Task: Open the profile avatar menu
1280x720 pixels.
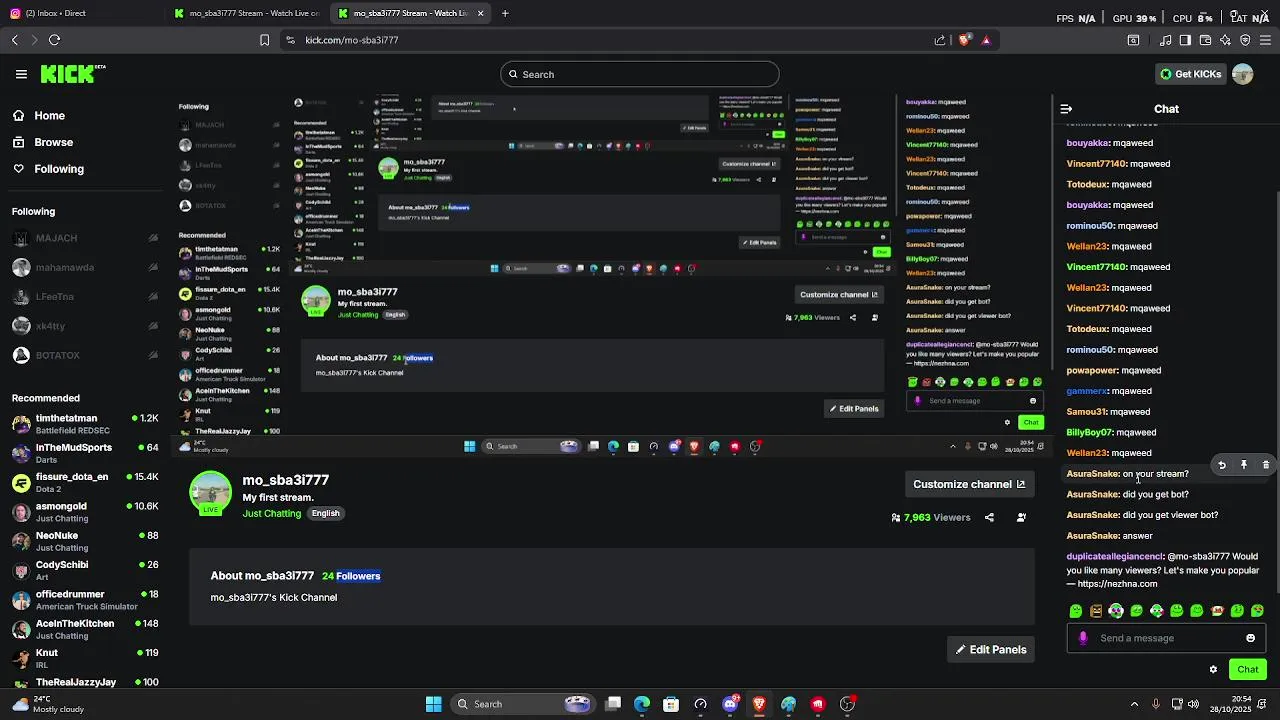Action: (1242, 74)
